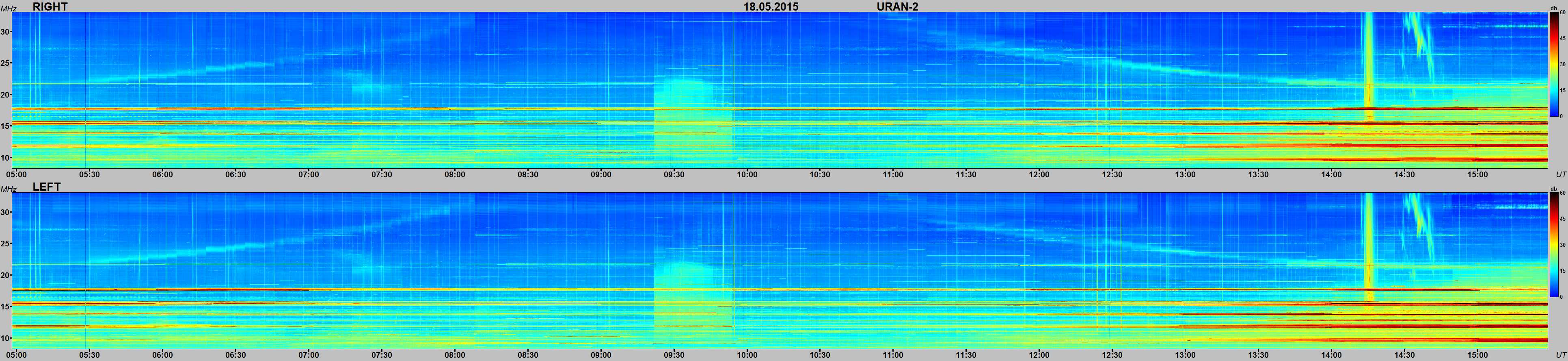Click the 08:30 tick under LEFT panel

click(528, 355)
